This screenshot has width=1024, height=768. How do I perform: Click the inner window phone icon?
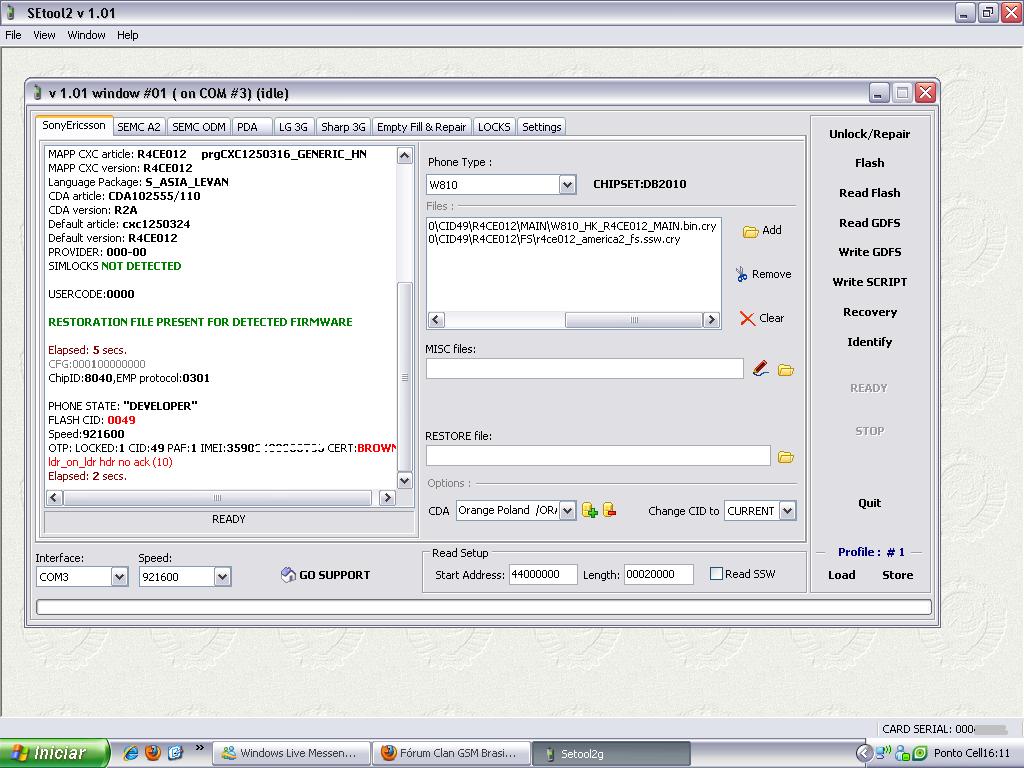coord(38,93)
